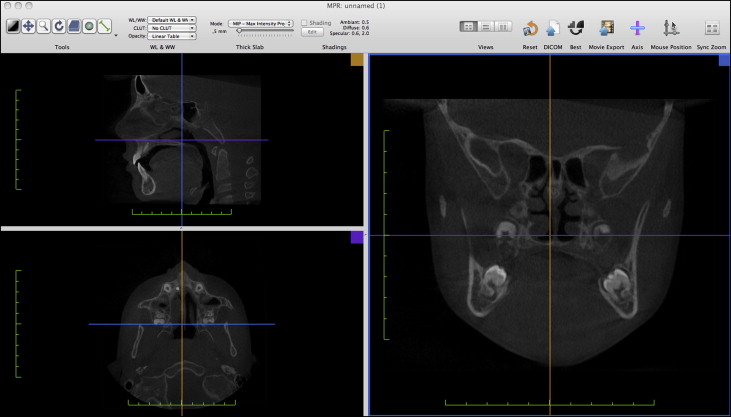Select the Rotate tool

[x=58, y=26]
